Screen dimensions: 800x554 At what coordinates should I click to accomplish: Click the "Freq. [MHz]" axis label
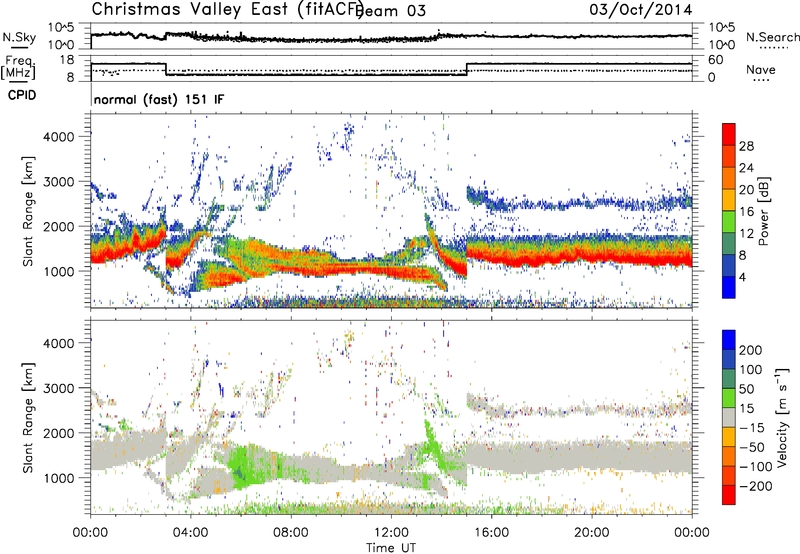[x=18, y=67]
